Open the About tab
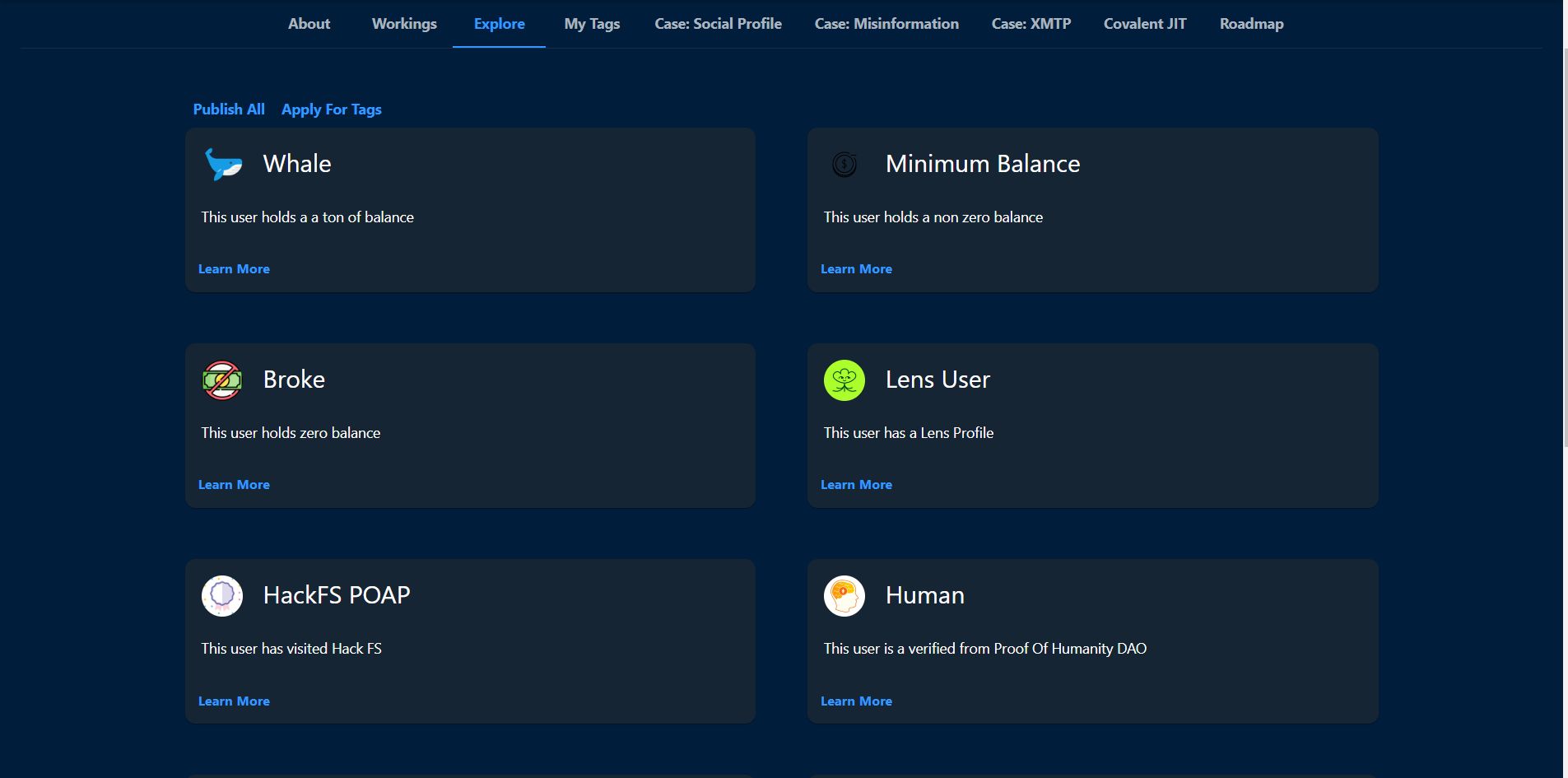This screenshot has width=1568, height=778. tap(309, 24)
